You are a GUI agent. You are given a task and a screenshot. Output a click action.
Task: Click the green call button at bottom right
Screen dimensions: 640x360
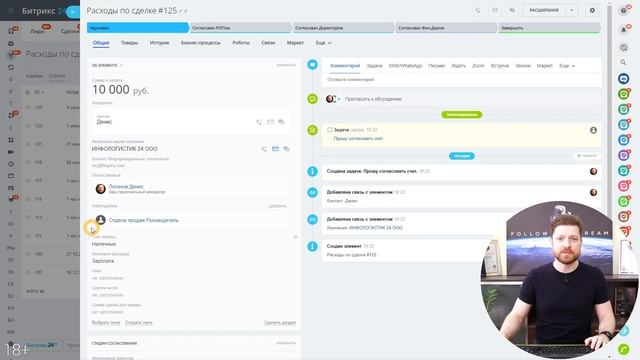click(x=624, y=349)
